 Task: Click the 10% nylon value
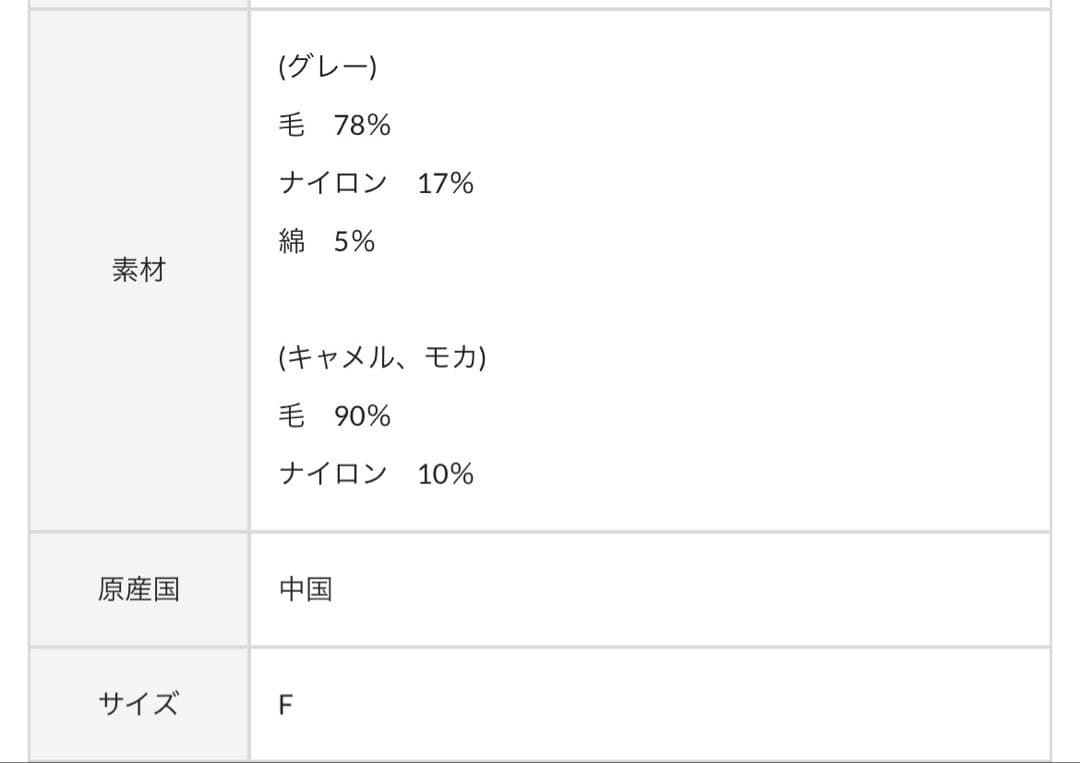445,474
